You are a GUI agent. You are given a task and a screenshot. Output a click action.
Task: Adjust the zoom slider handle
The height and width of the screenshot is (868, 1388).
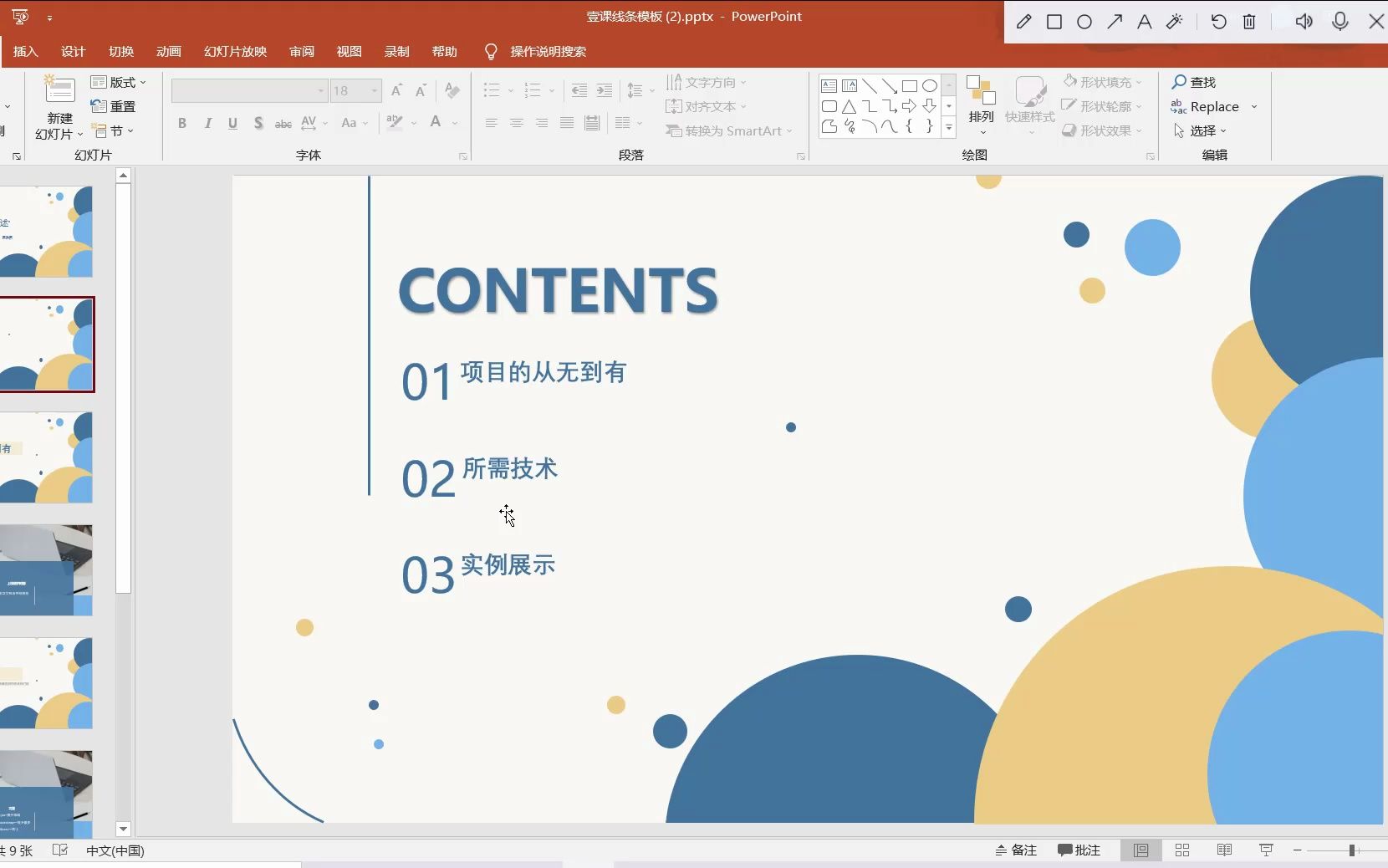coord(1352,850)
